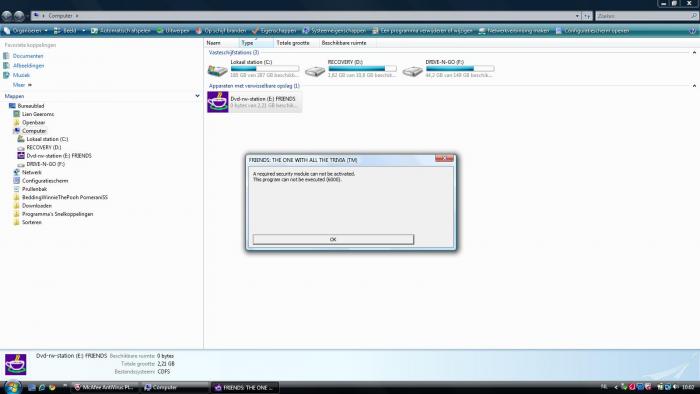Open Configuratiescherm from the toolbar
Viewport: 700px width, 394px height.
tap(592, 31)
